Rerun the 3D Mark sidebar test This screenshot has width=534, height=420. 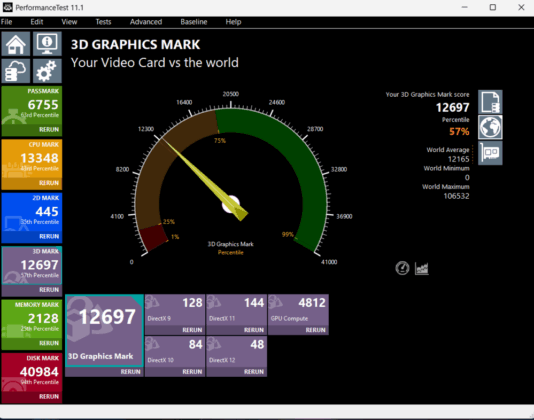pos(49,290)
